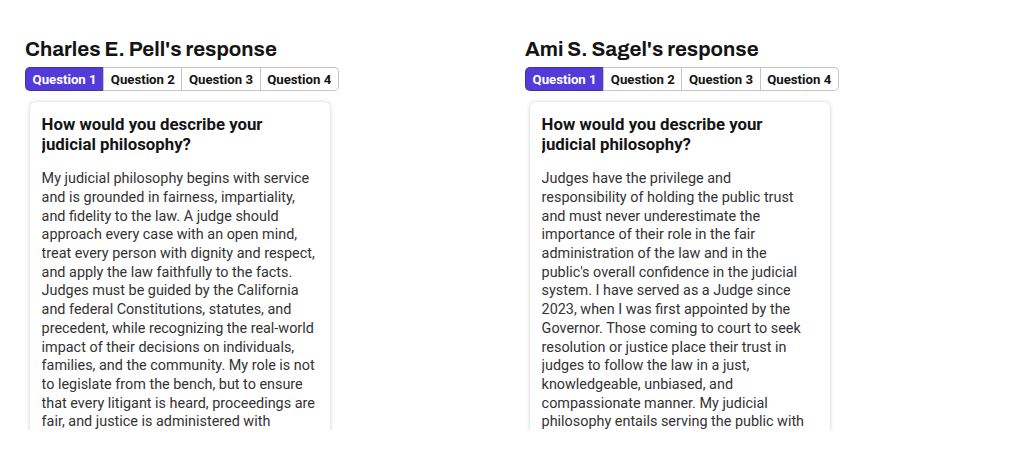Open Question 1 tab in Ami S. Sagel's response
This screenshot has height=455, width=1020.
(x=564, y=80)
